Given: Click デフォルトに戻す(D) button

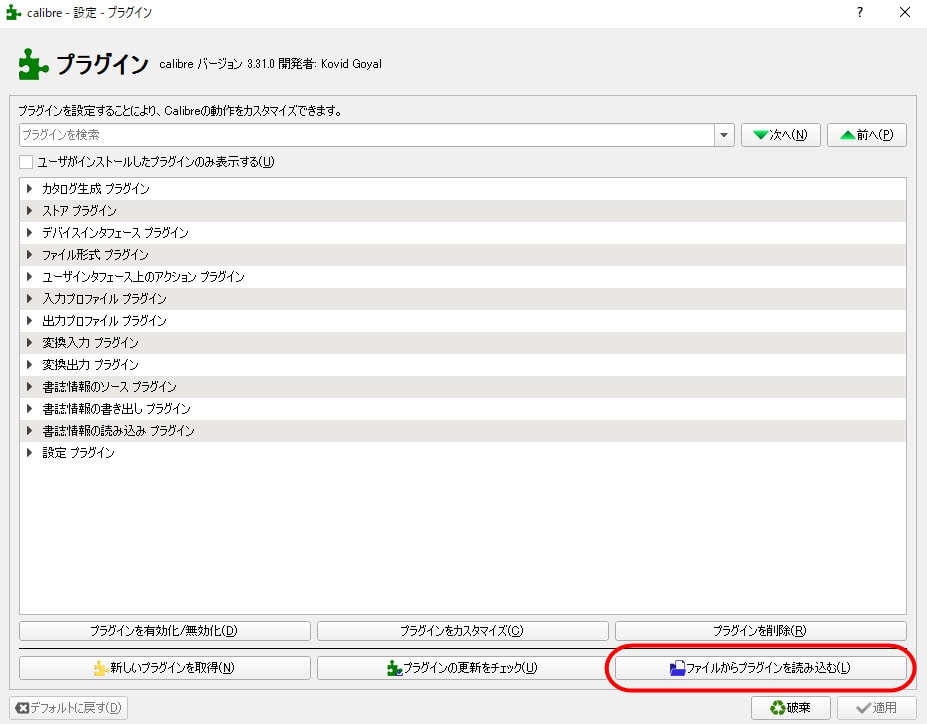Looking at the screenshot, I should click(x=69, y=707).
